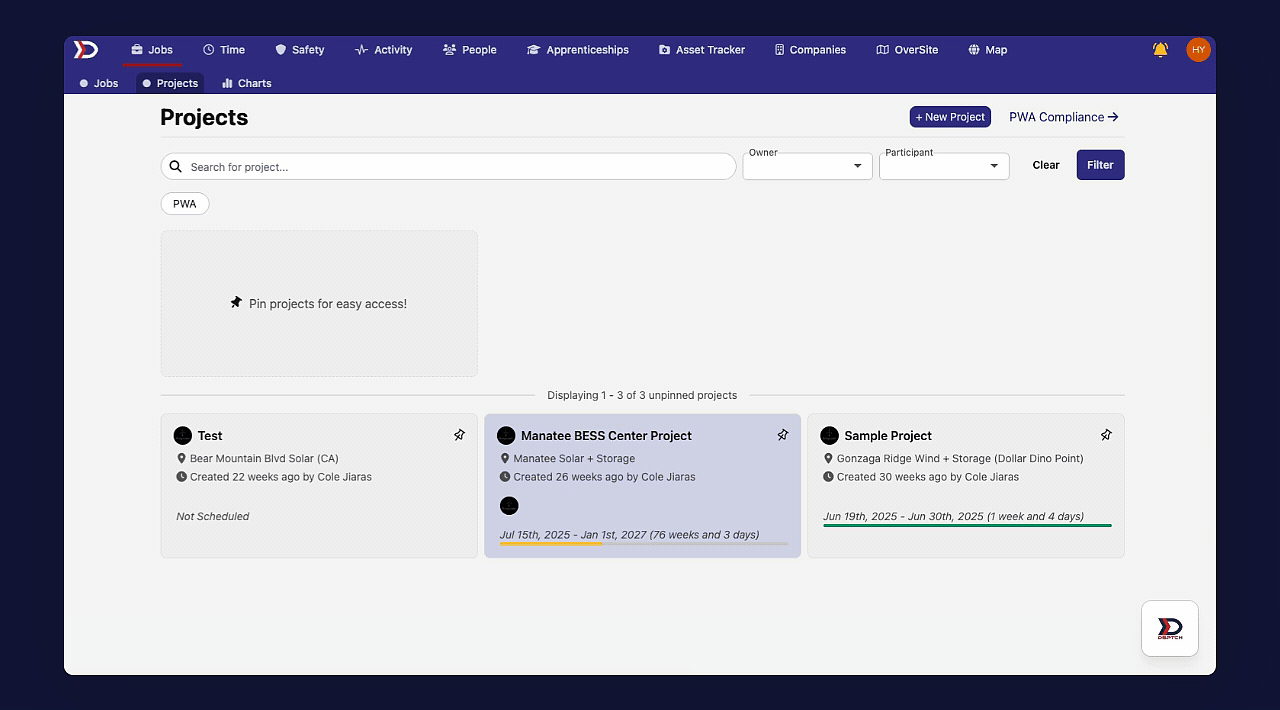This screenshot has width=1280, height=710.
Task: Click the Sample Project company logo
Action: coord(829,436)
